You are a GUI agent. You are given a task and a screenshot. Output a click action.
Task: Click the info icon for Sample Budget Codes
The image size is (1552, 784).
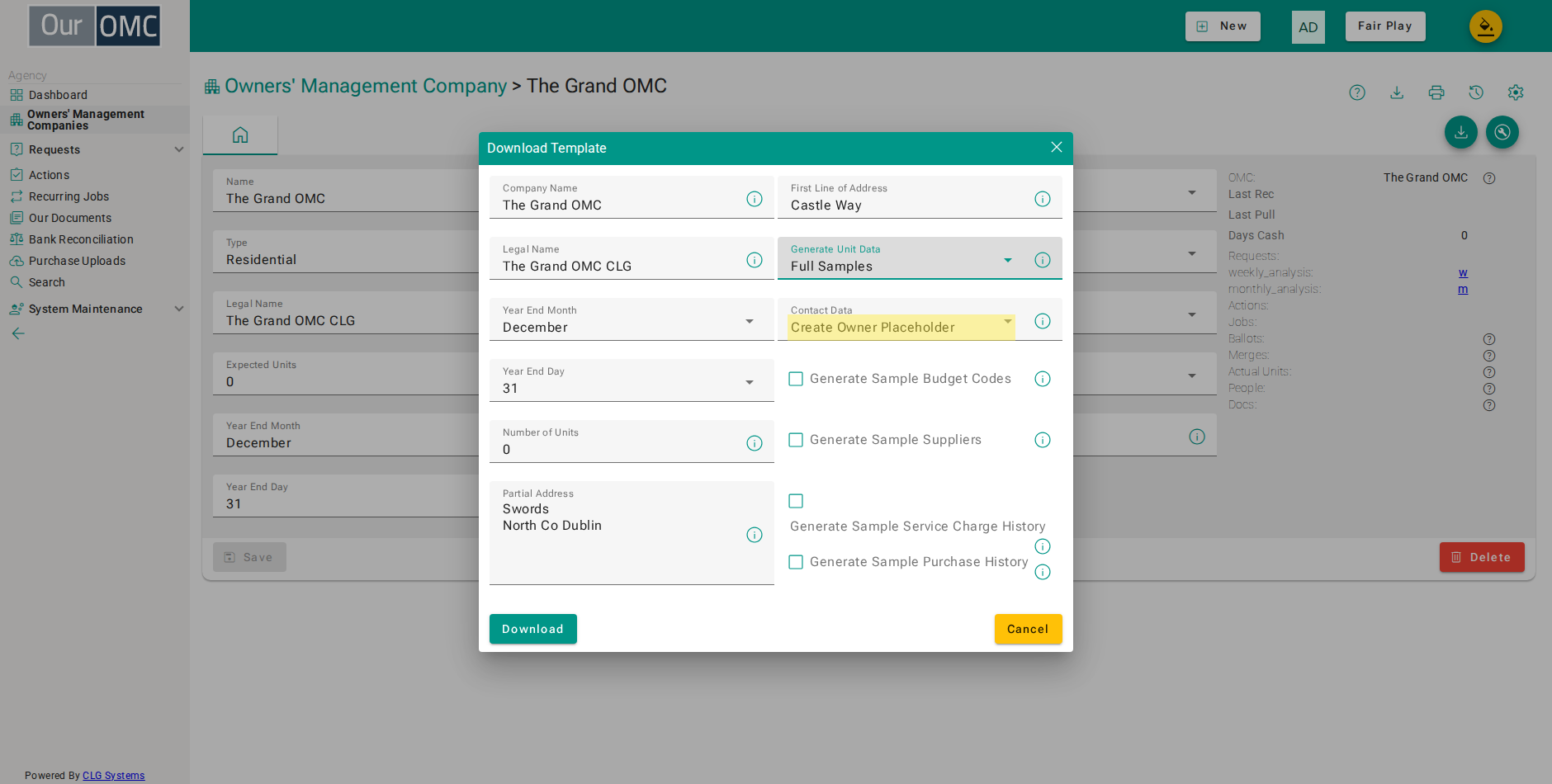coord(1043,379)
